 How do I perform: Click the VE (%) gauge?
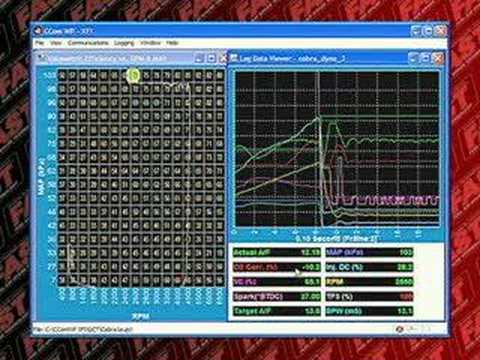(277, 282)
